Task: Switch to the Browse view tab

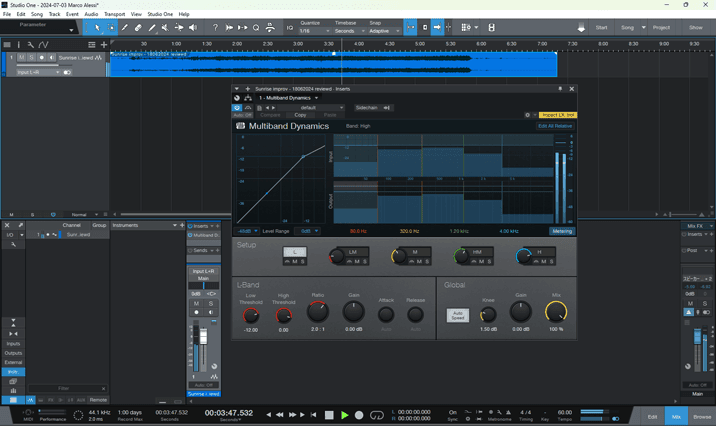Action: coord(702,416)
